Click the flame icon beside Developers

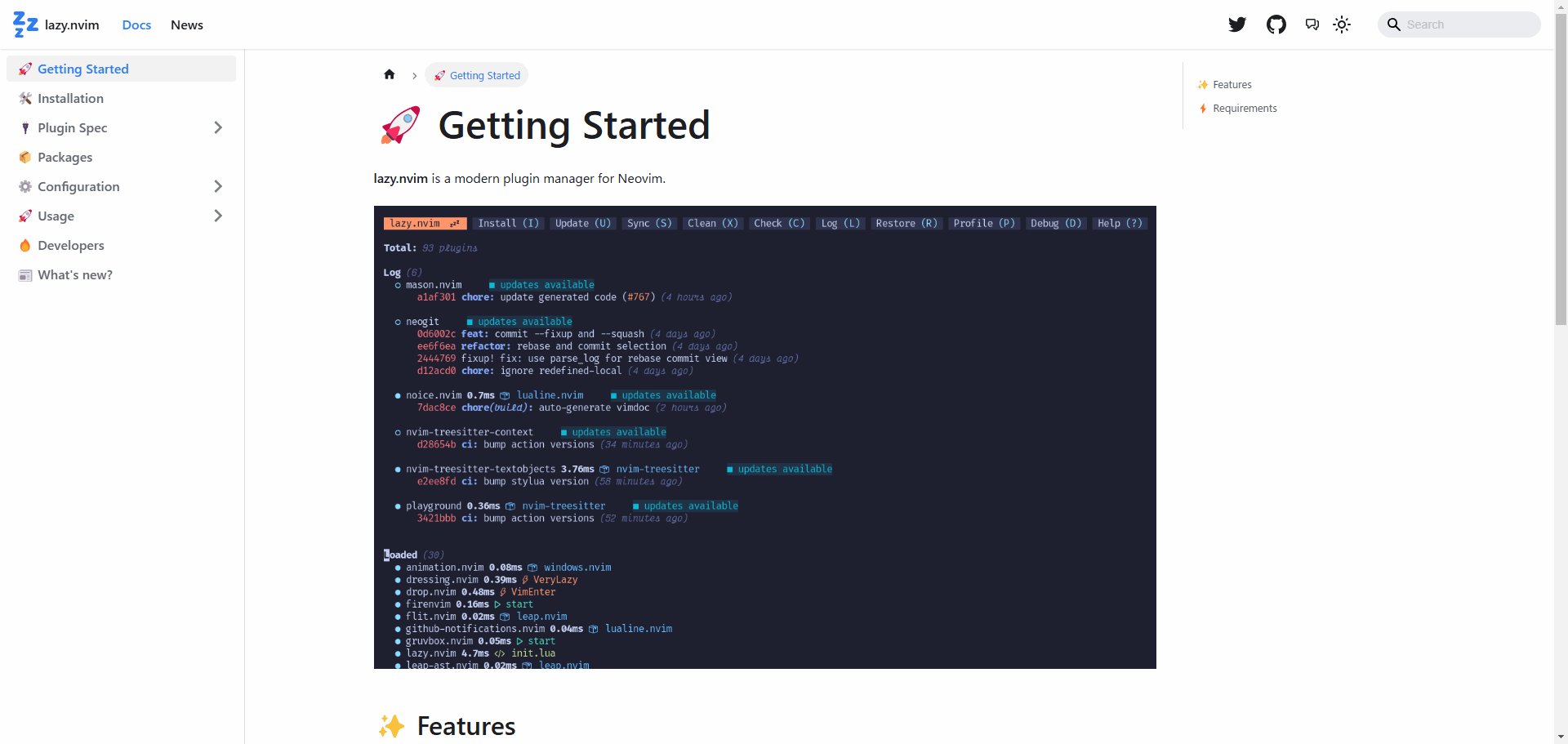[x=25, y=245]
